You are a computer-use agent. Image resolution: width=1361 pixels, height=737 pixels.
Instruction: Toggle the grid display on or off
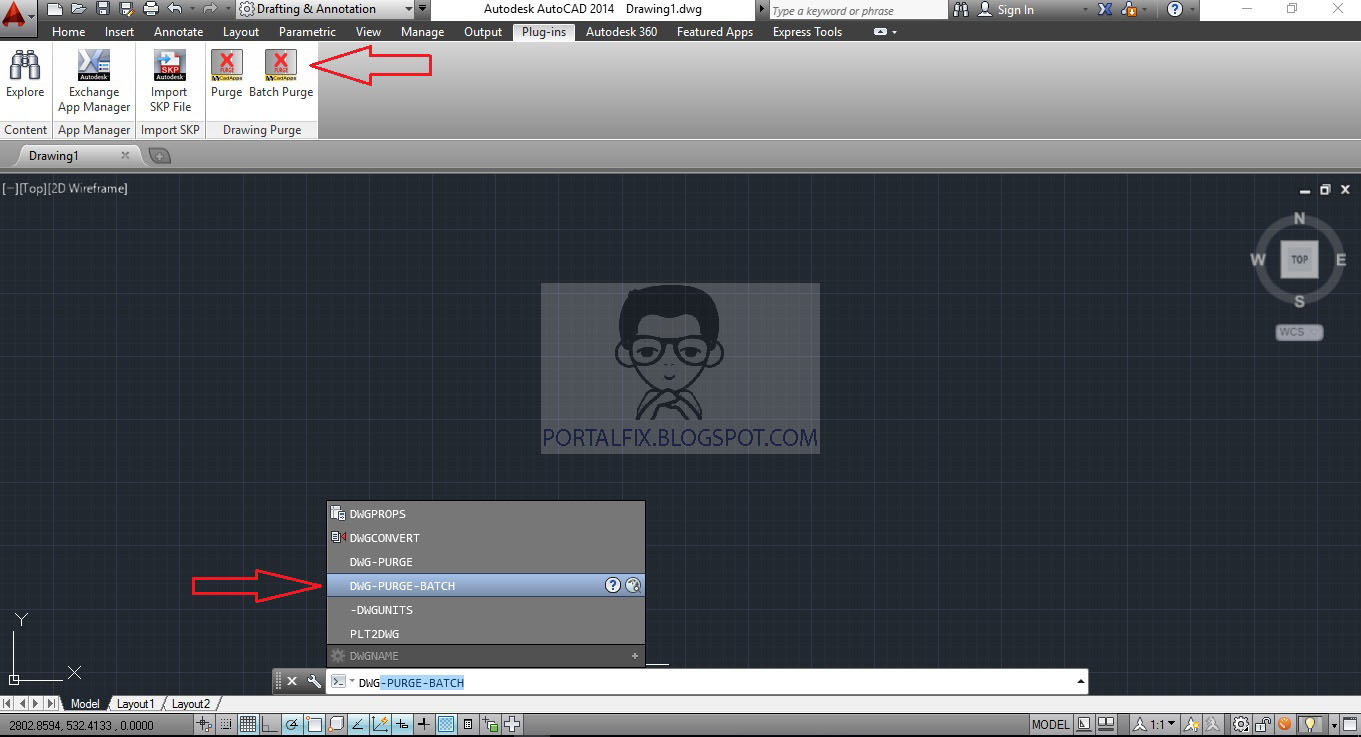click(248, 723)
